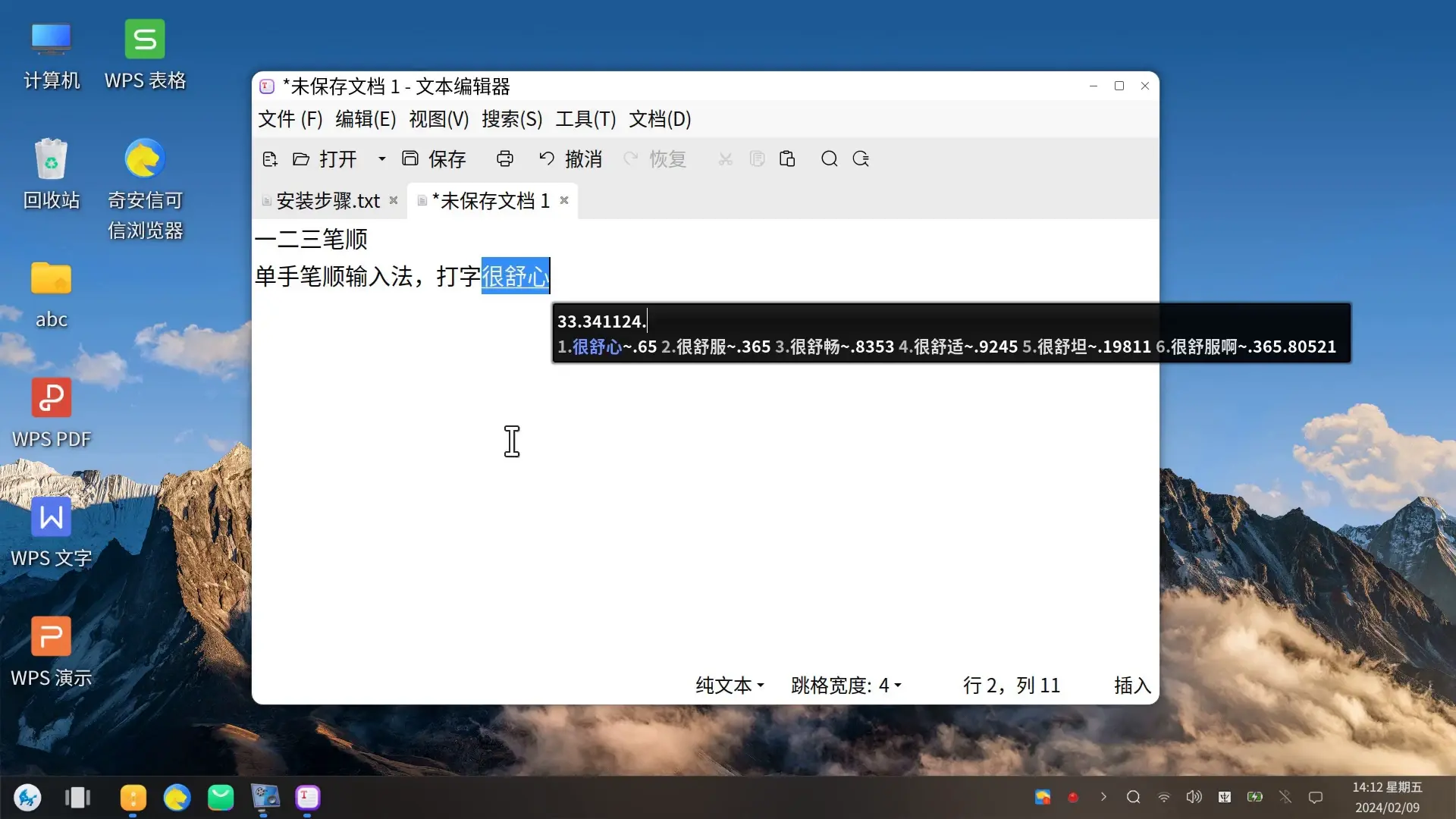Click the cut scissors icon
Viewport: 1456px width, 819px height.
[726, 159]
